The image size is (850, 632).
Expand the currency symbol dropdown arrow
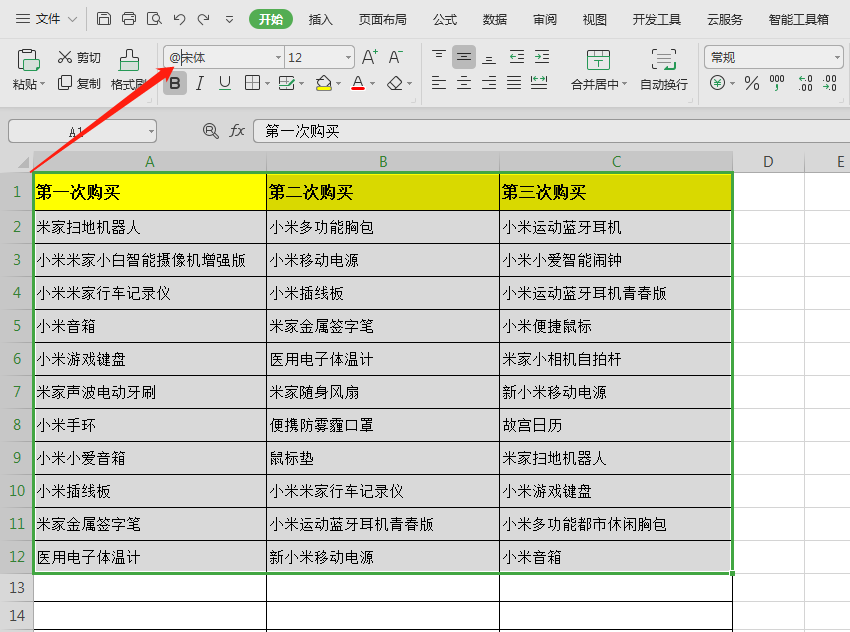pyautogui.click(x=732, y=83)
